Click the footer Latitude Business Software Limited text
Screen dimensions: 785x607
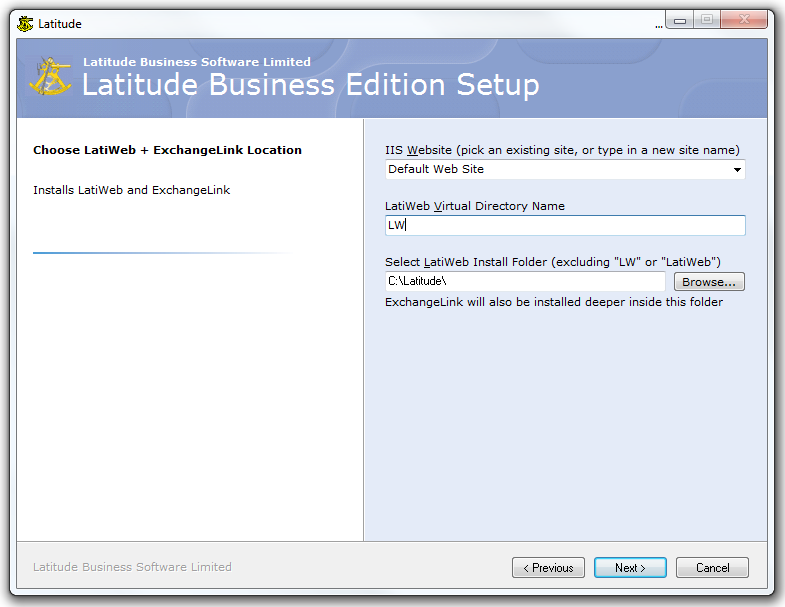tap(132, 567)
